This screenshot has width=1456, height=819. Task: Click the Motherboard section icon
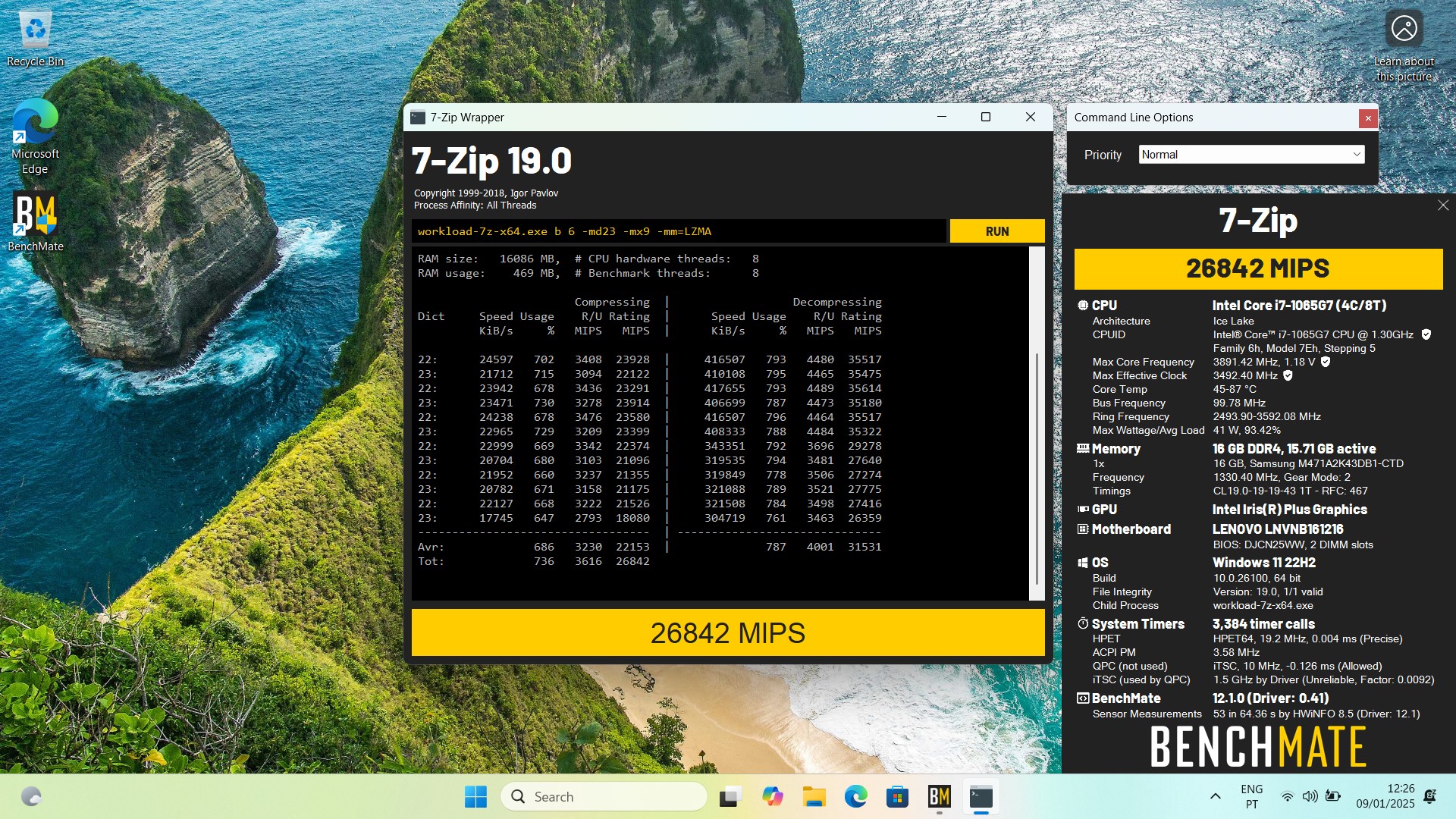[x=1083, y=529]
